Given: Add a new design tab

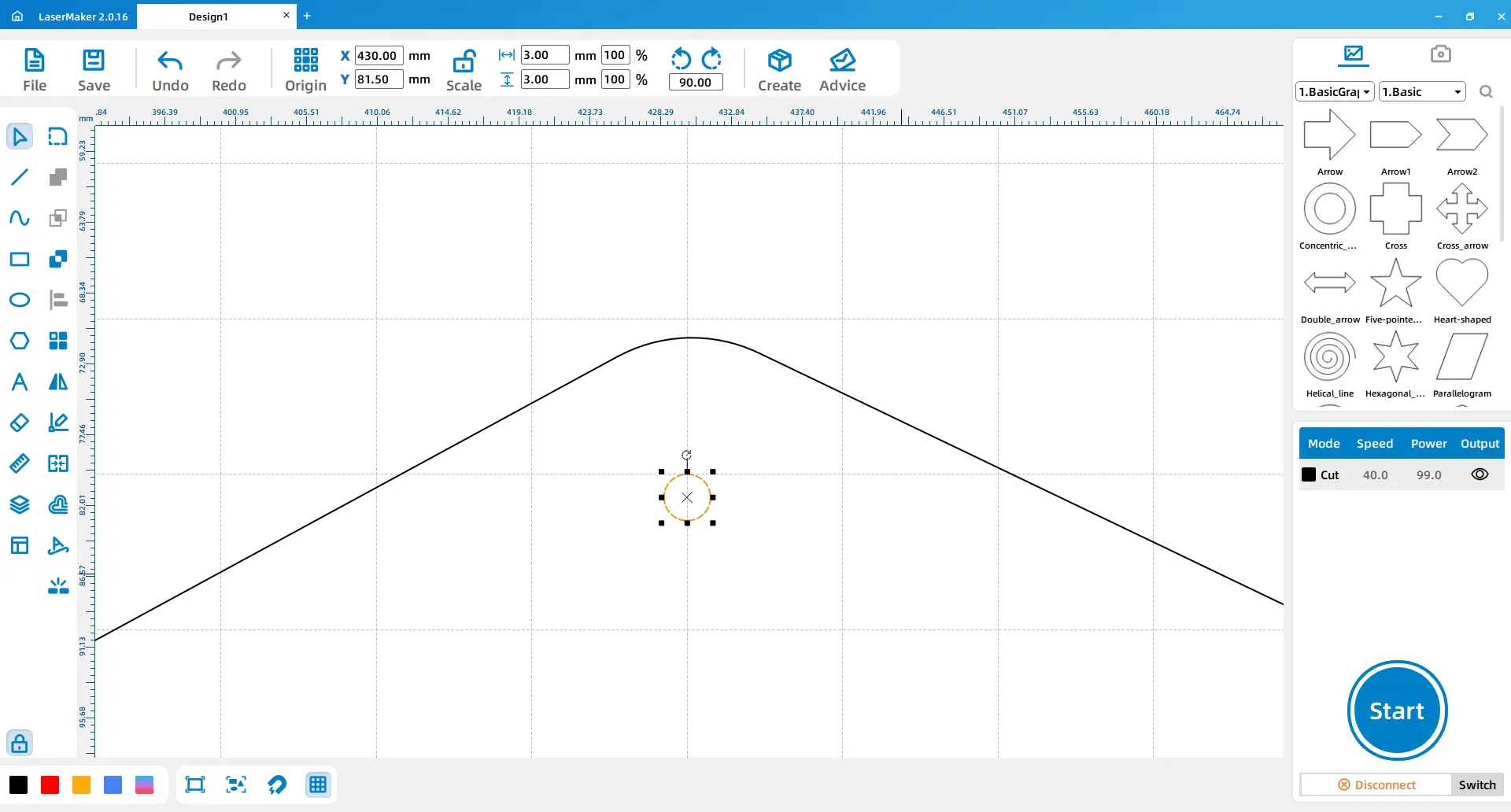Looking at the screenshot, I should click(x=307, y=16).
